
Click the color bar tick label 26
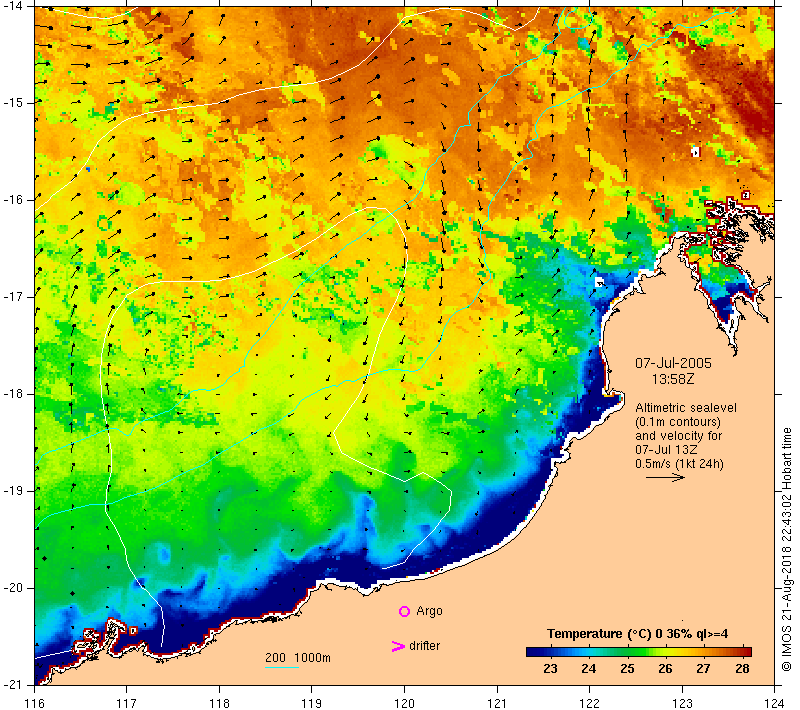tap(665, 669)
